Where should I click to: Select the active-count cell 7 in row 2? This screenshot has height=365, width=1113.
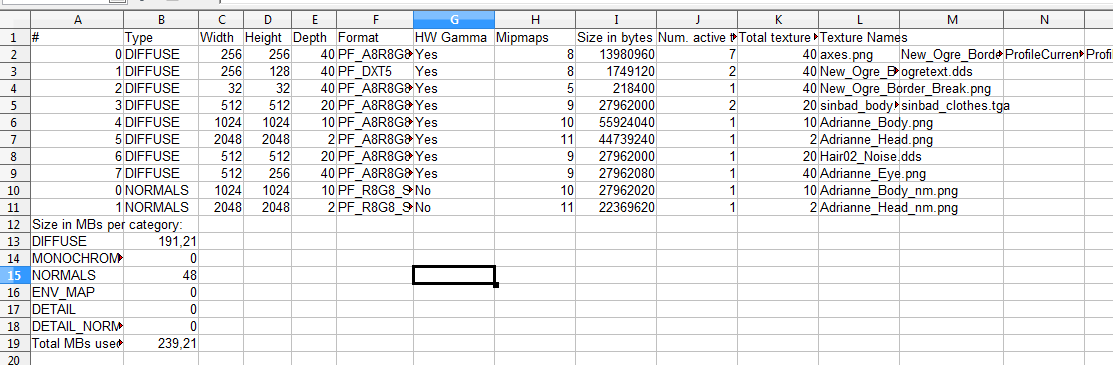(x=697, y=54)
